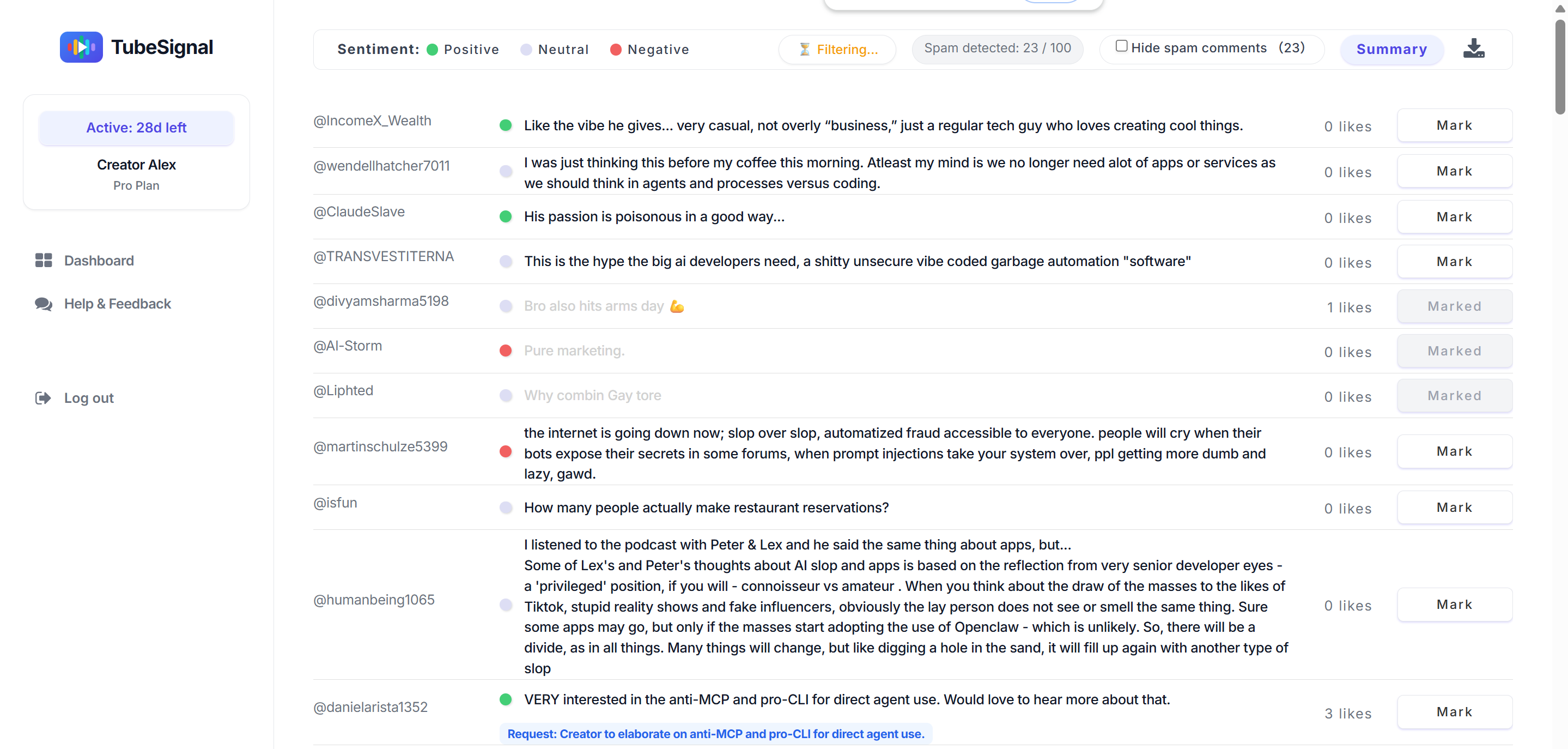This screenshot has width=1568, height=749.
Task: Click the hourglass Filtering icon
Action: (804, 49)
